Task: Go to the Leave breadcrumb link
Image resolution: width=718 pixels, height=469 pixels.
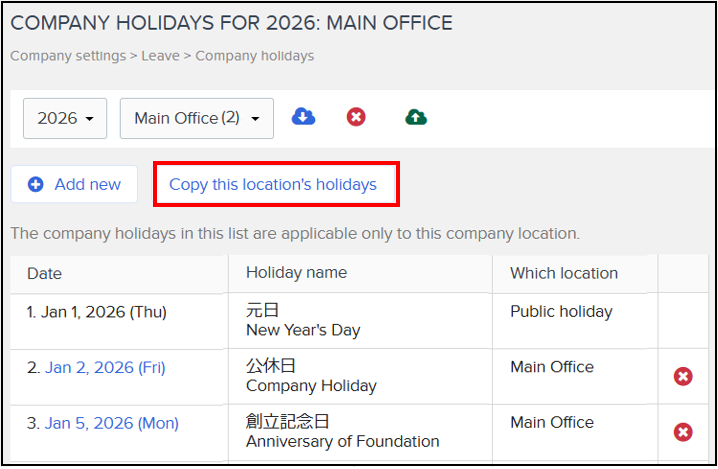Action: coord(160,56)
